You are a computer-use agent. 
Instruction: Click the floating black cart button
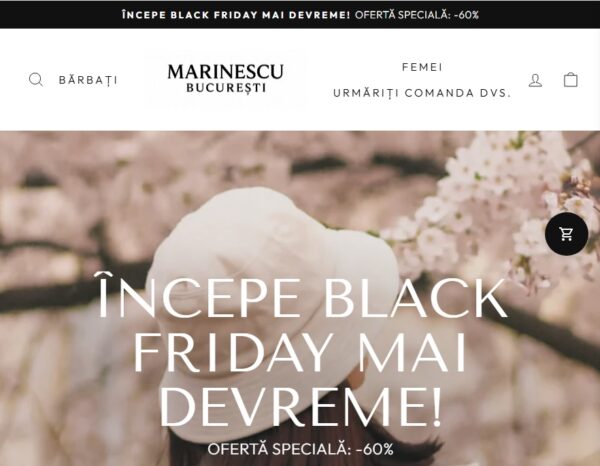point(566,233)
